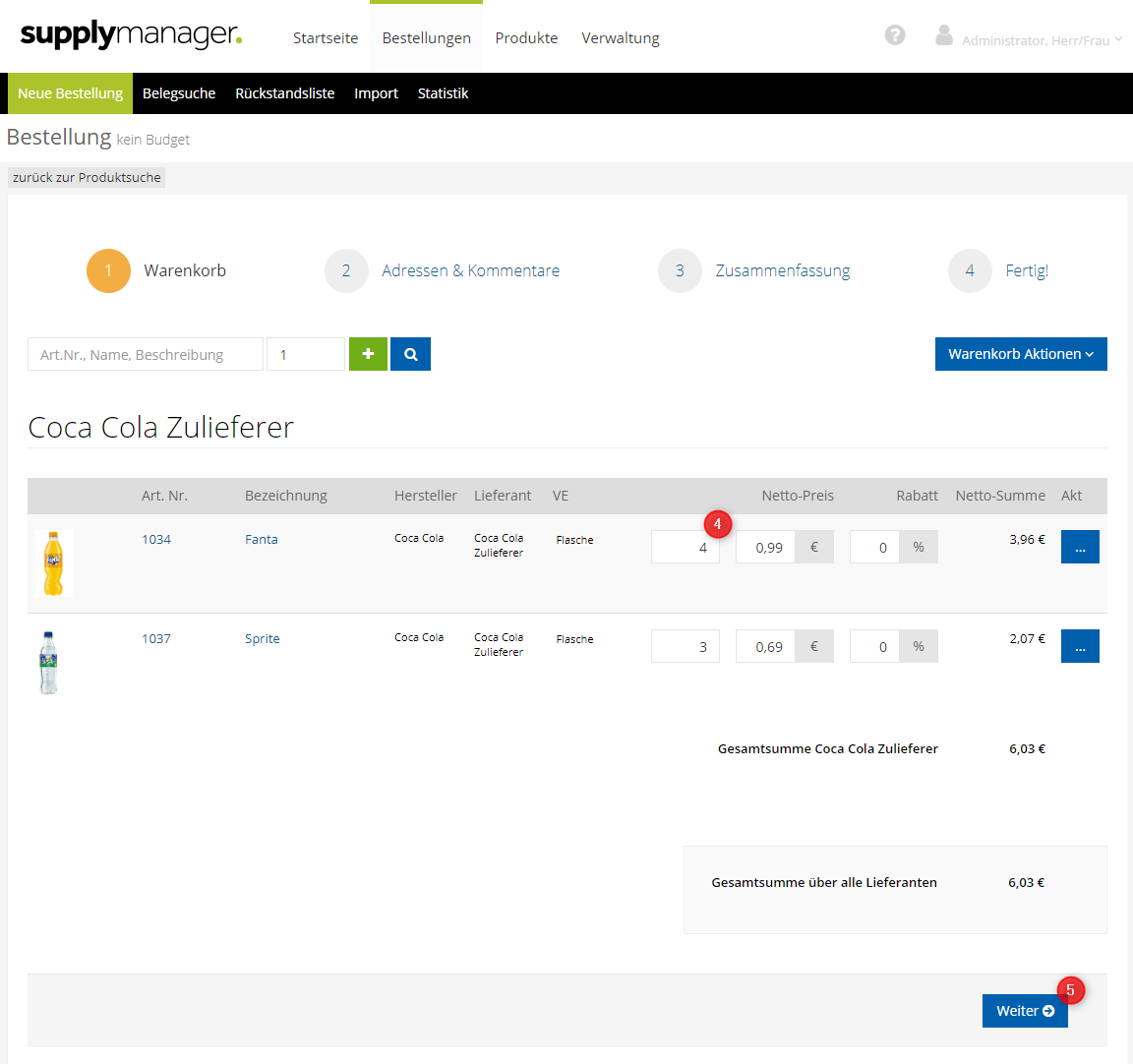
Task: Click the Fanta bottle product image
Action: click(x=54, y=563)
